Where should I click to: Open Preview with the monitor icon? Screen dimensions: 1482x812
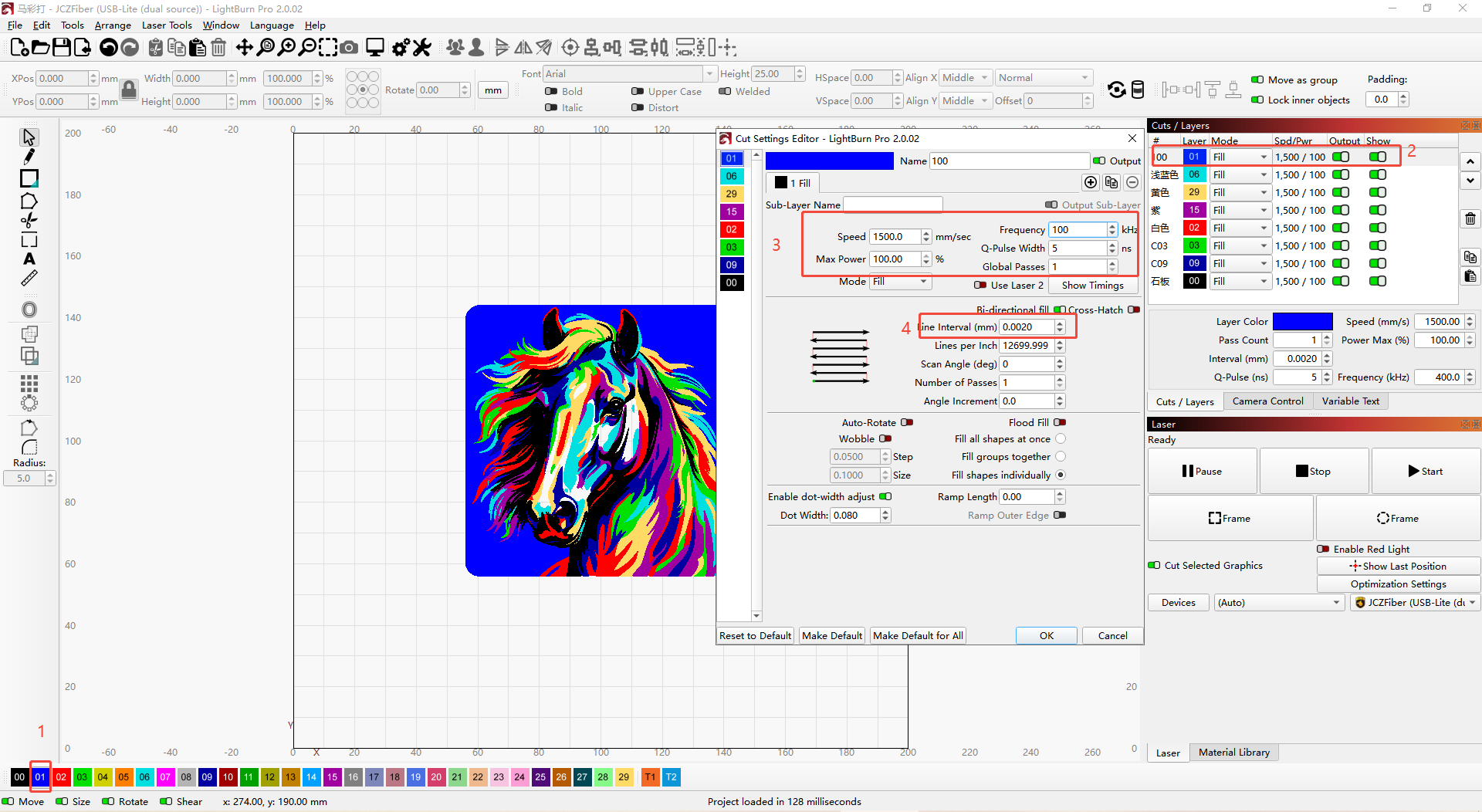click(375, 48)
